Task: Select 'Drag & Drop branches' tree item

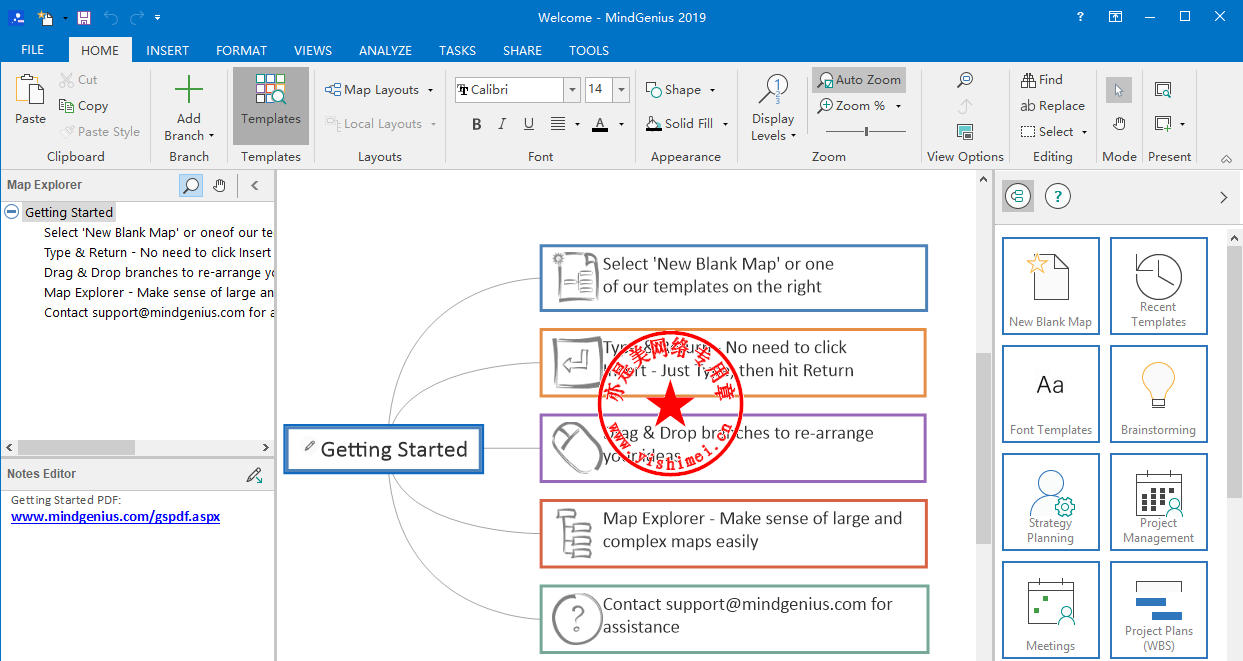Action: coord(158,272)
